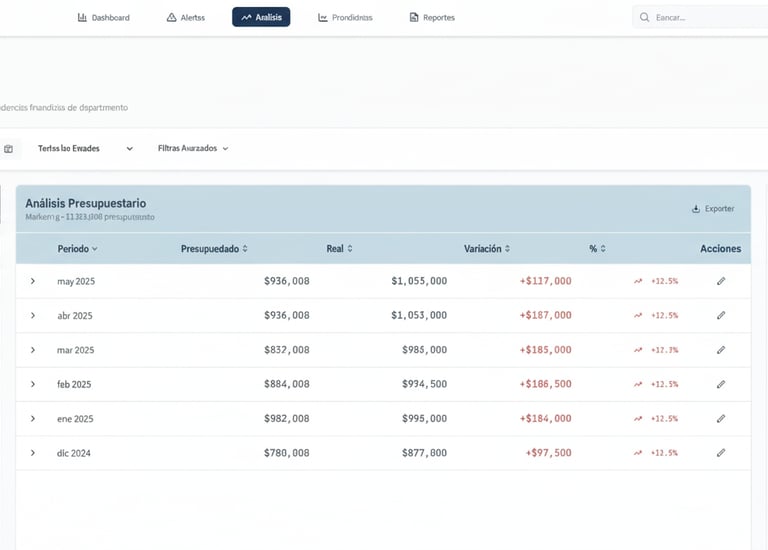Click the trend icon in dic 2024 row

coord(638,453)
